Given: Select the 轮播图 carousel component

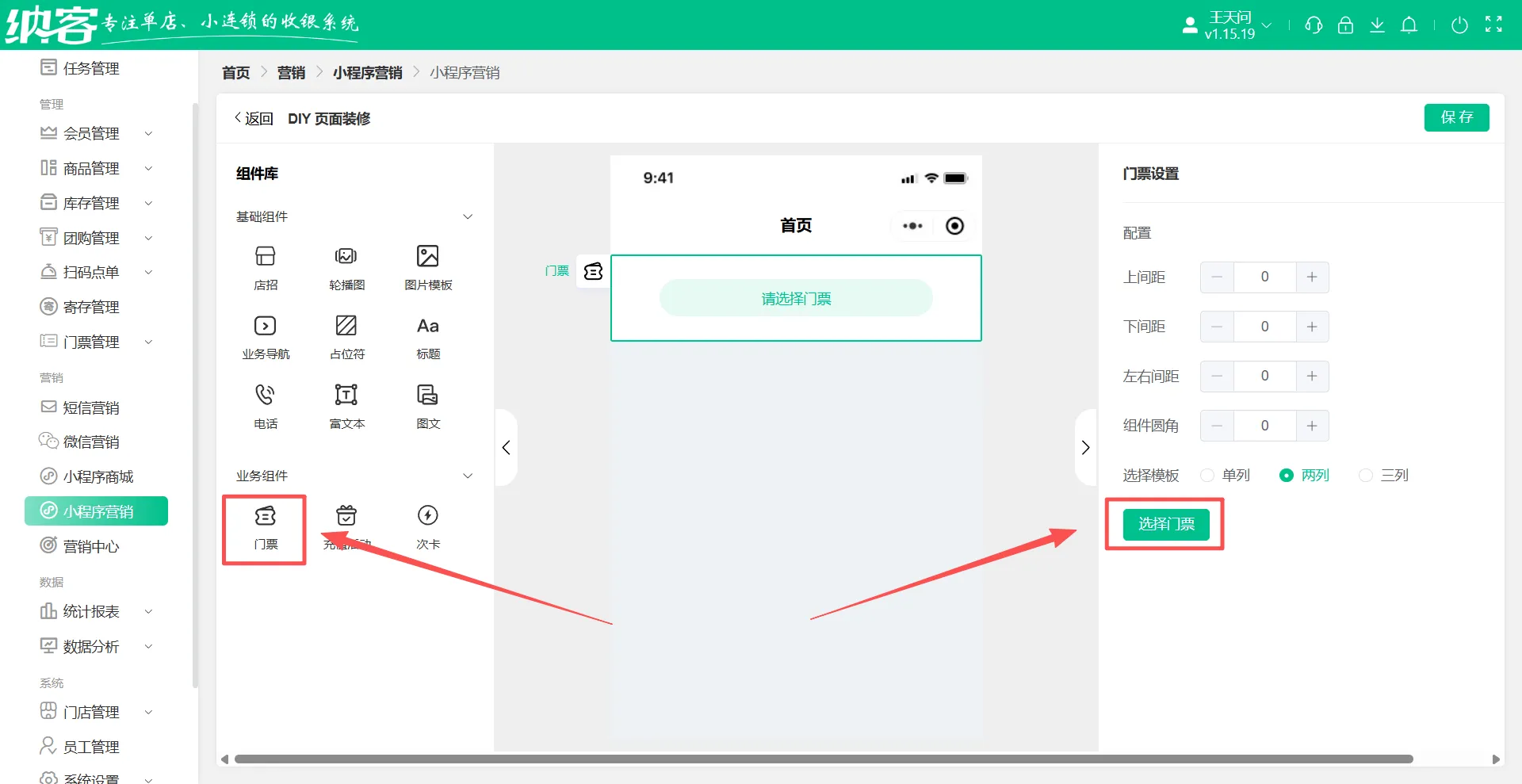Looking at the screenshot, I should (346, 266).
